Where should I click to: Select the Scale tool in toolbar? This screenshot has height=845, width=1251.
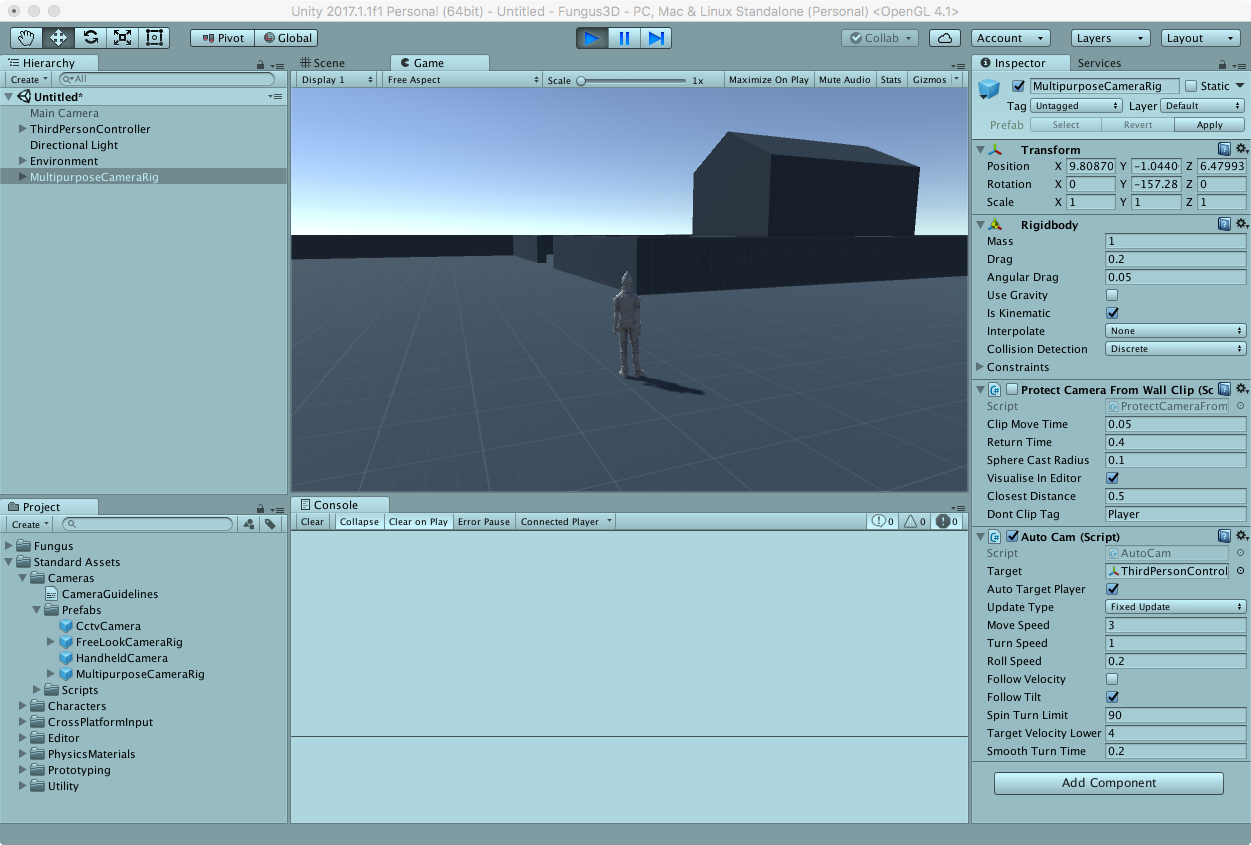pos(122,38)
